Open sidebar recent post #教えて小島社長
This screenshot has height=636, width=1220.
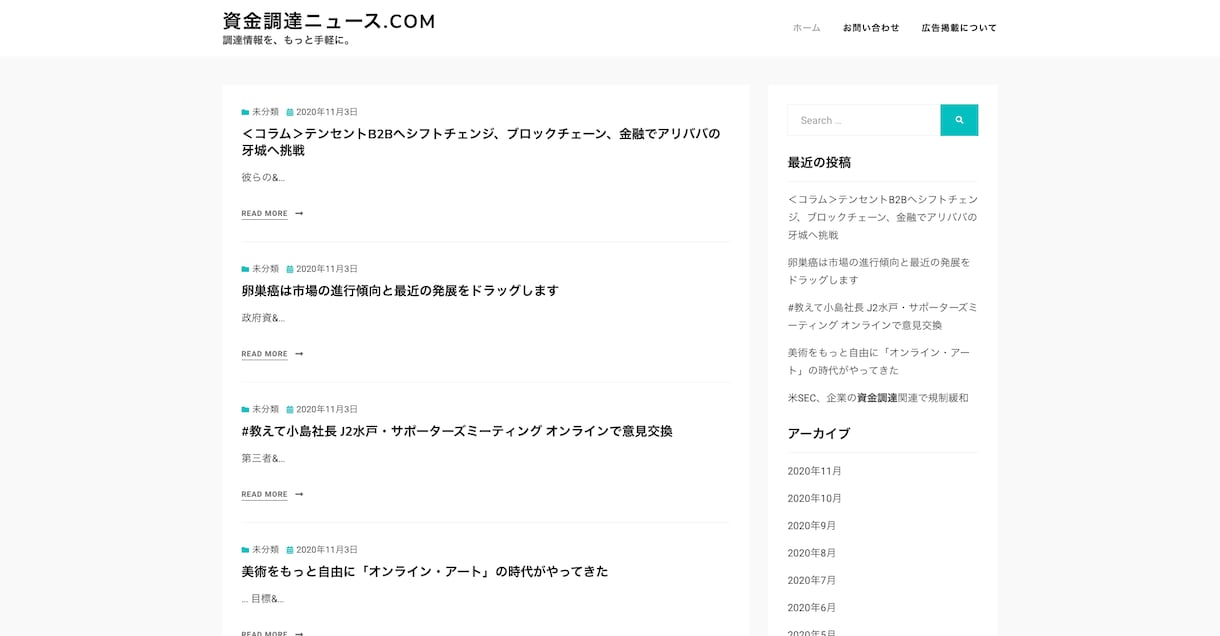point(882,316)
